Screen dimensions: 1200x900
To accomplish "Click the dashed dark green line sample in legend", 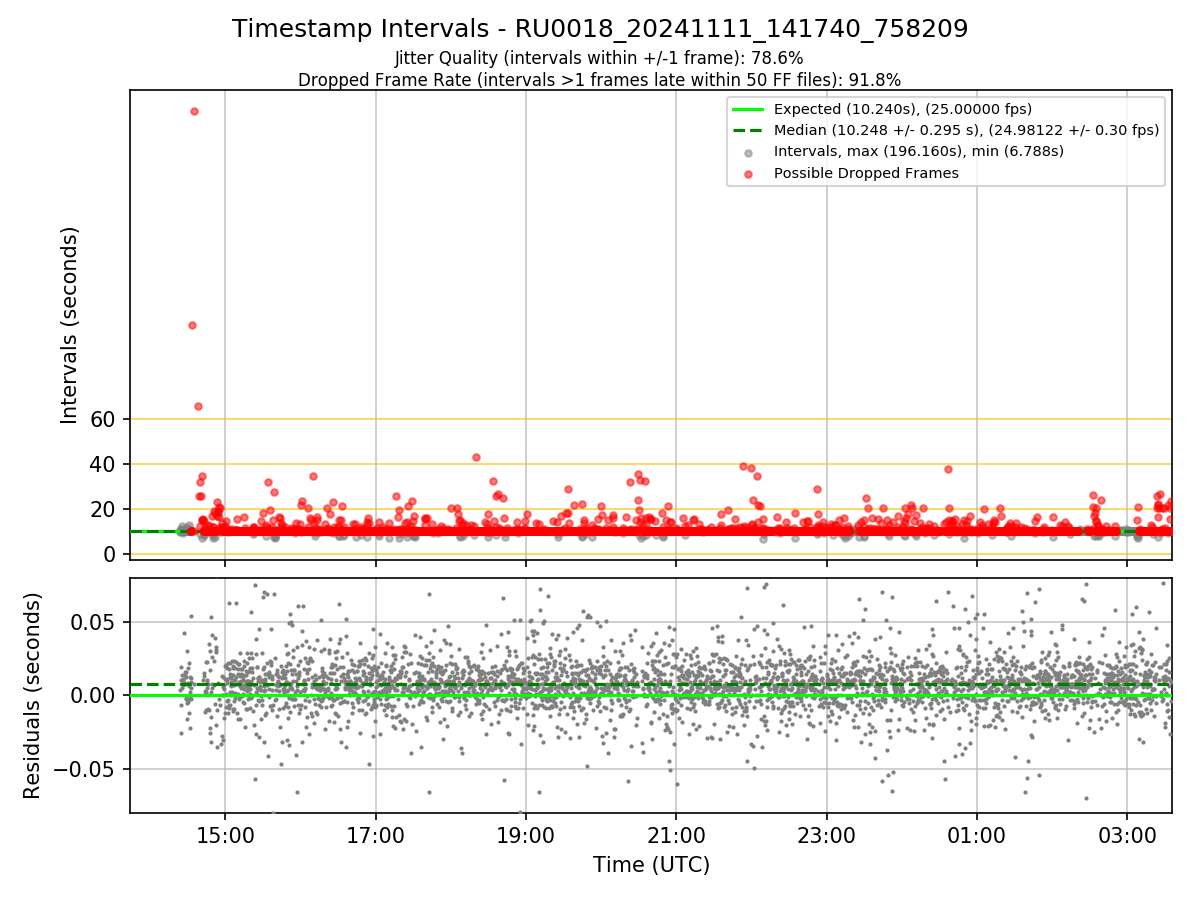I will pos(749,131).
